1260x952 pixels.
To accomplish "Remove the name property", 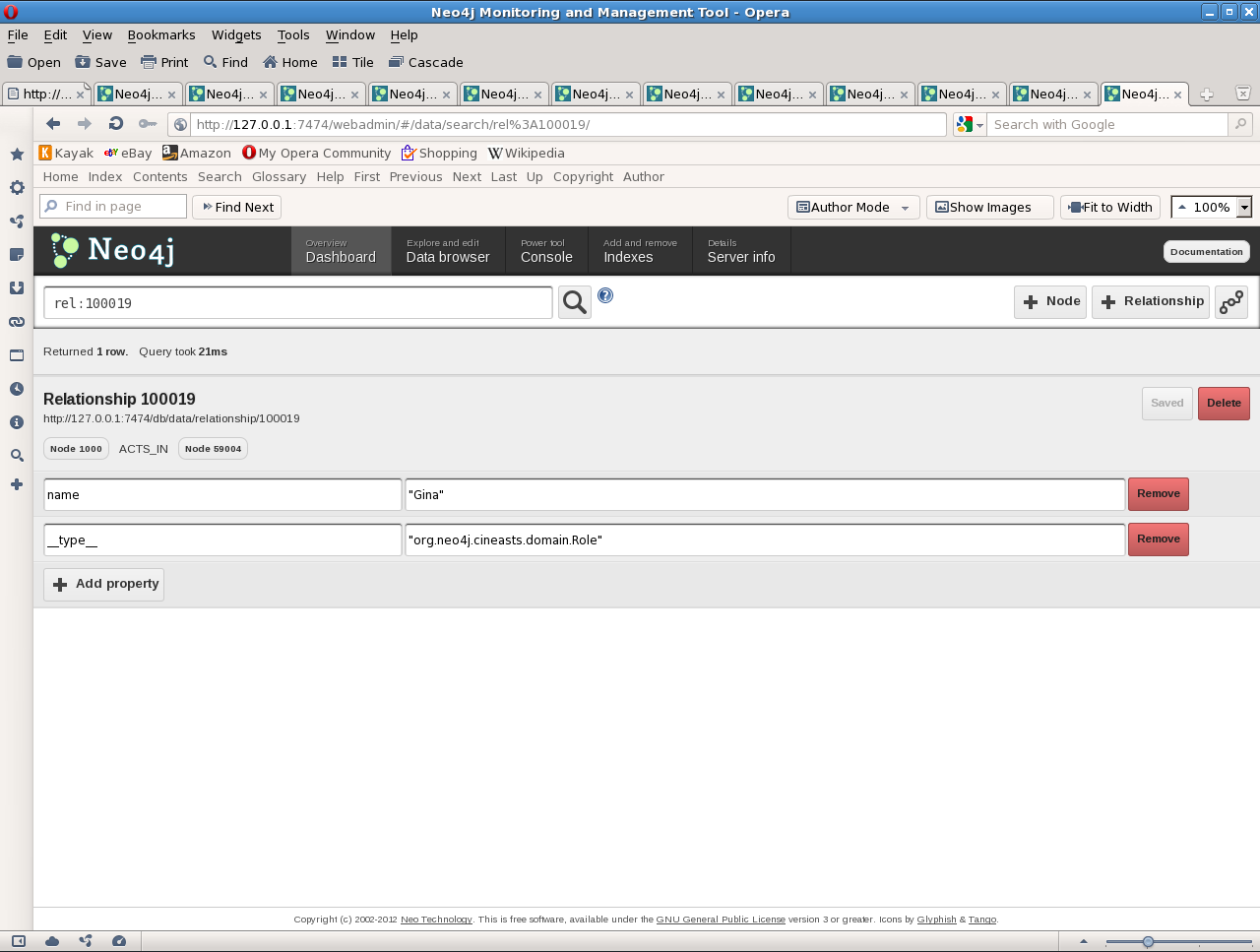I will [x=1158, y=494].
